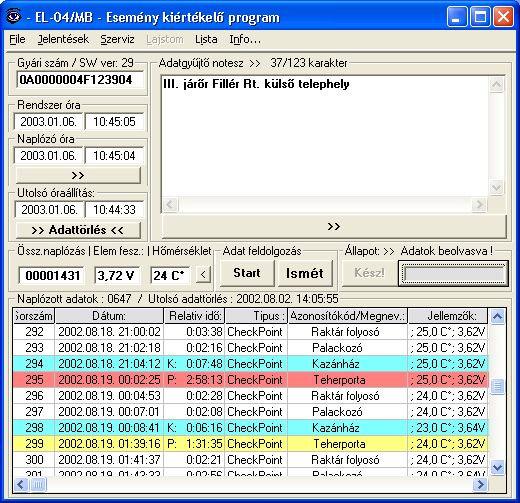520x503 pixels.
Task: Close the EL-04/MB window
Action: point(503,17)
